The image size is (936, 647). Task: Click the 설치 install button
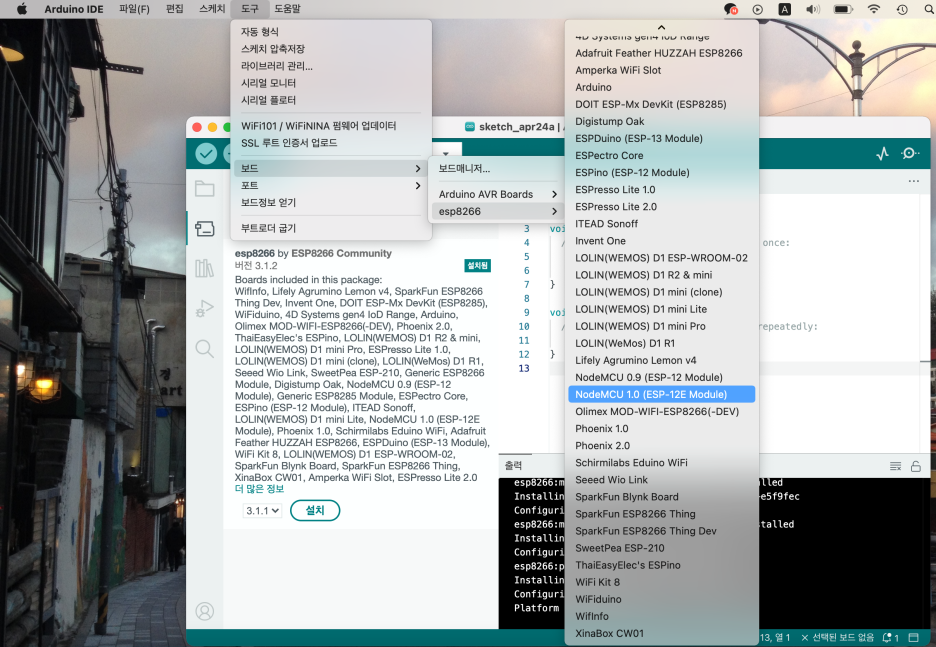pyautogui.click(x=315, y=511)
